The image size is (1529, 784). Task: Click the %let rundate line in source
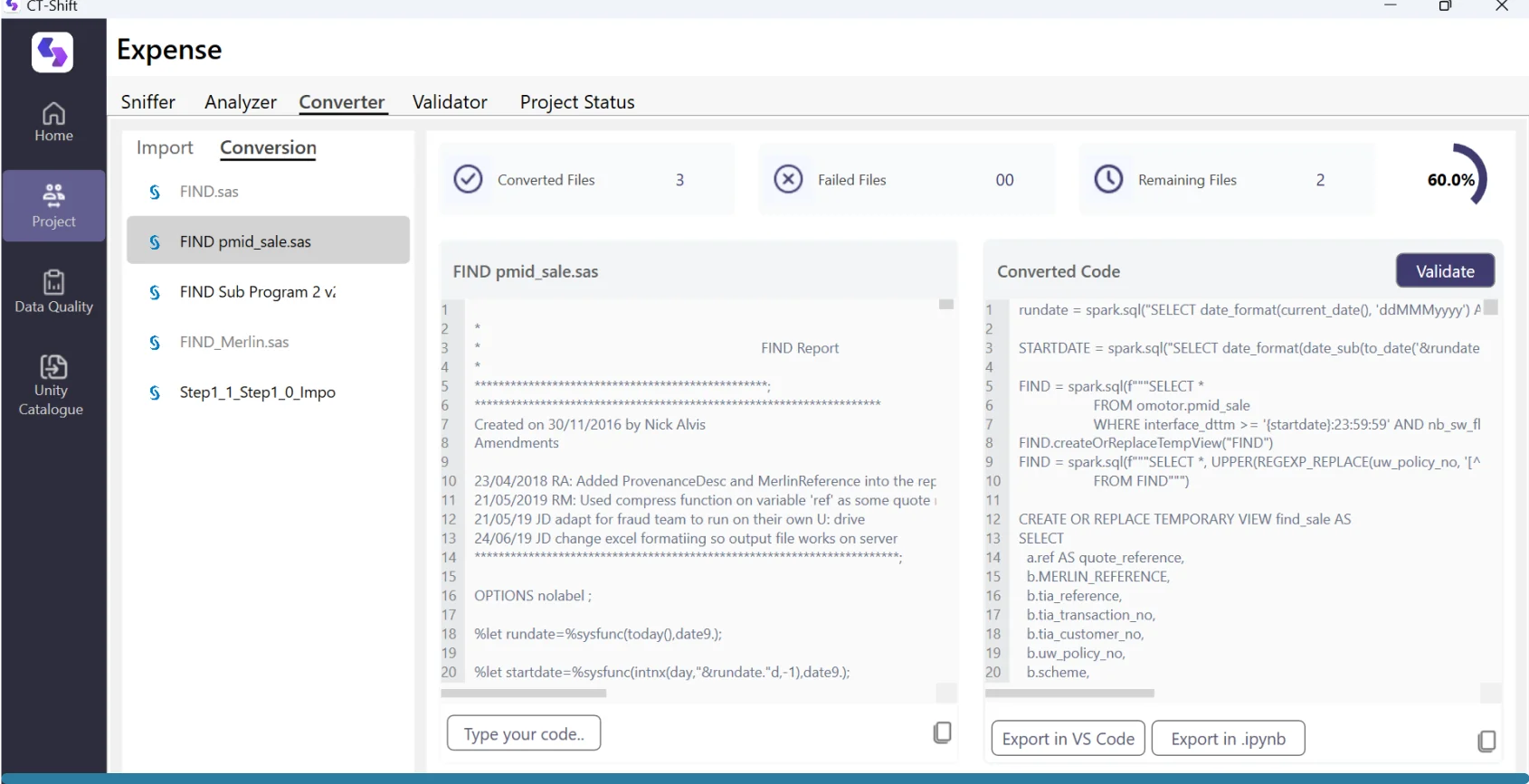598,634
